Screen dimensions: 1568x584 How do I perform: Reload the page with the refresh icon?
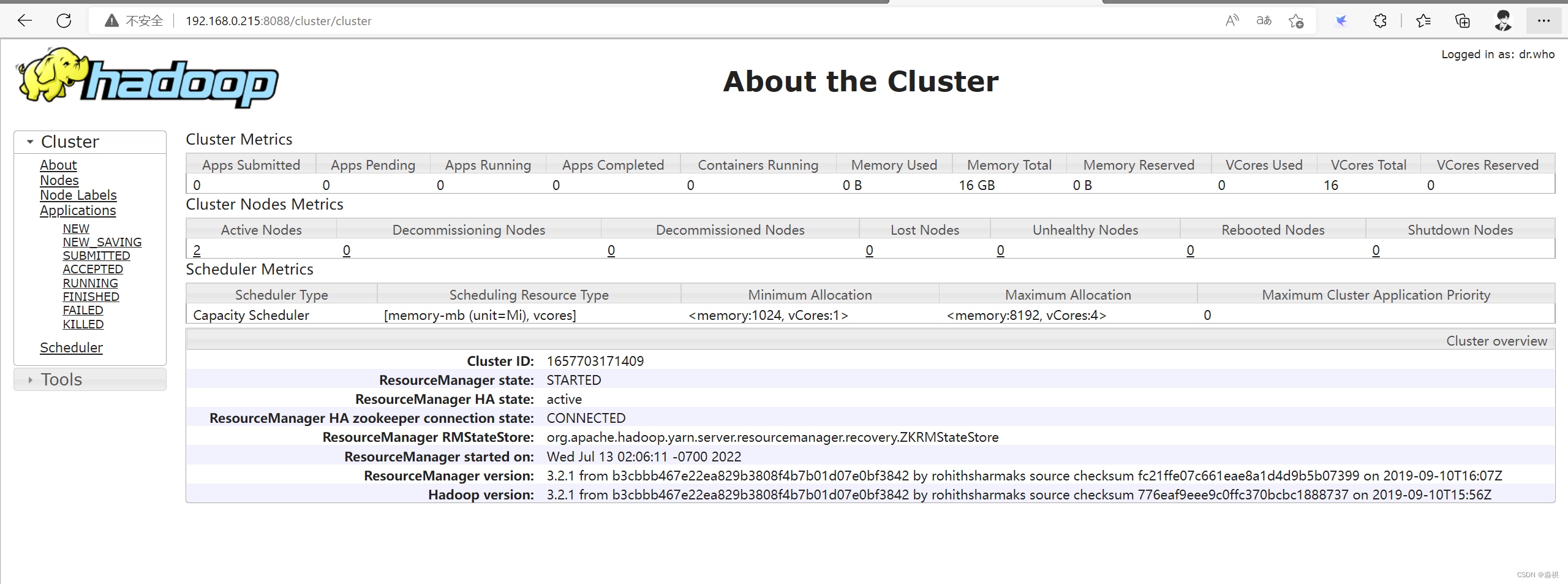point(64,21)
